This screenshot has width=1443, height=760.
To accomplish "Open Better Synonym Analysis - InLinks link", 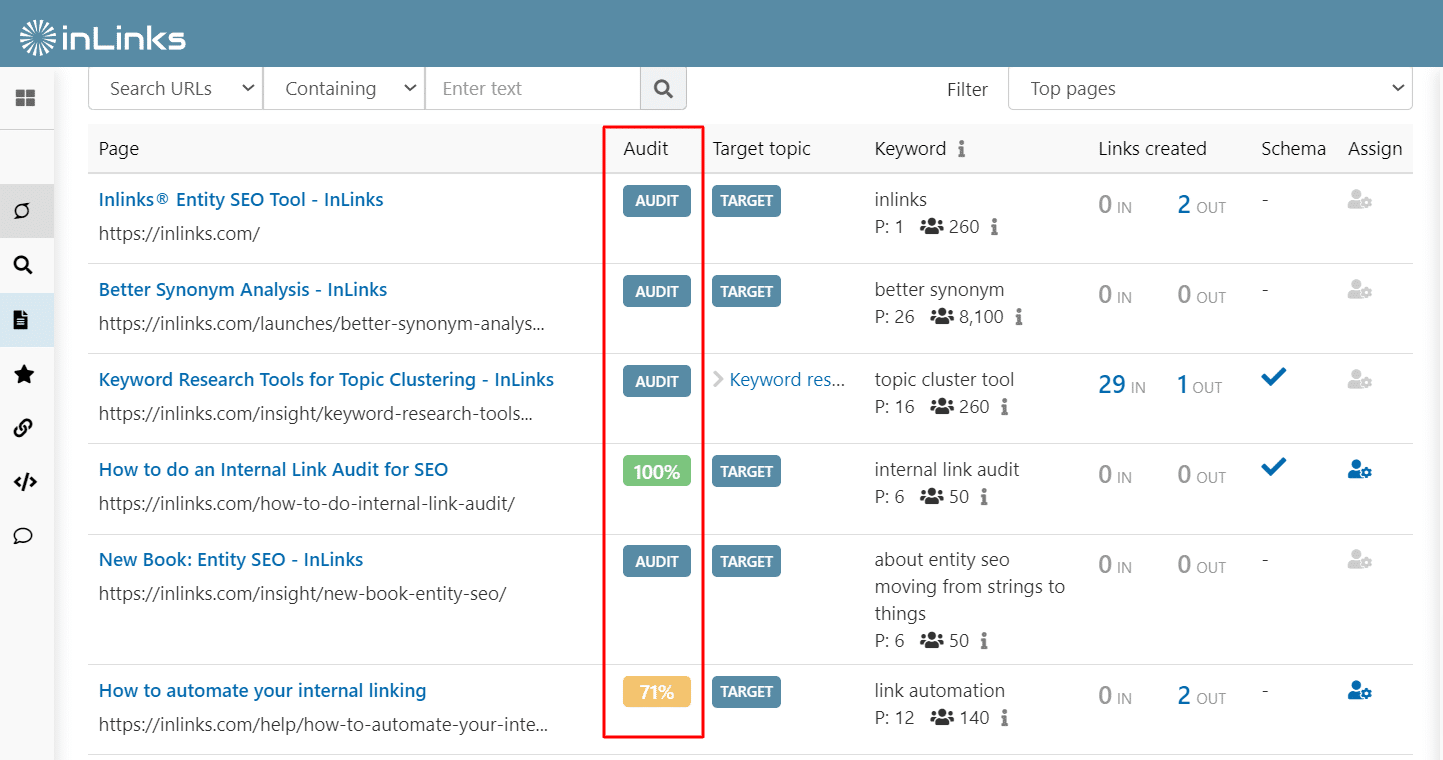I will click(243, 290).
